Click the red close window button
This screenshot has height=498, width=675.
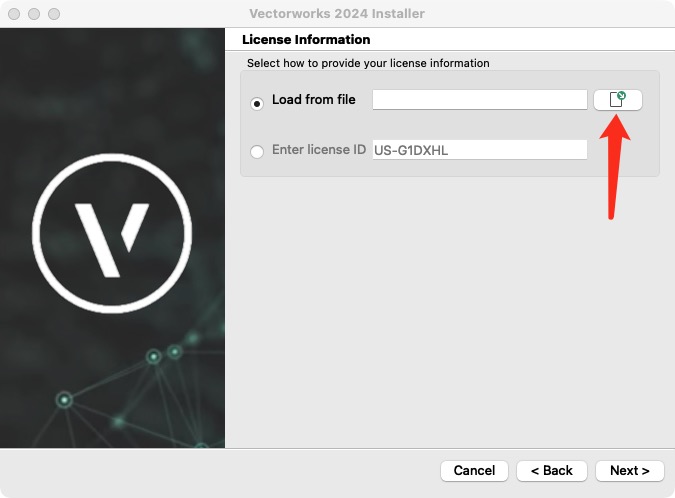[x=14, y=14]
